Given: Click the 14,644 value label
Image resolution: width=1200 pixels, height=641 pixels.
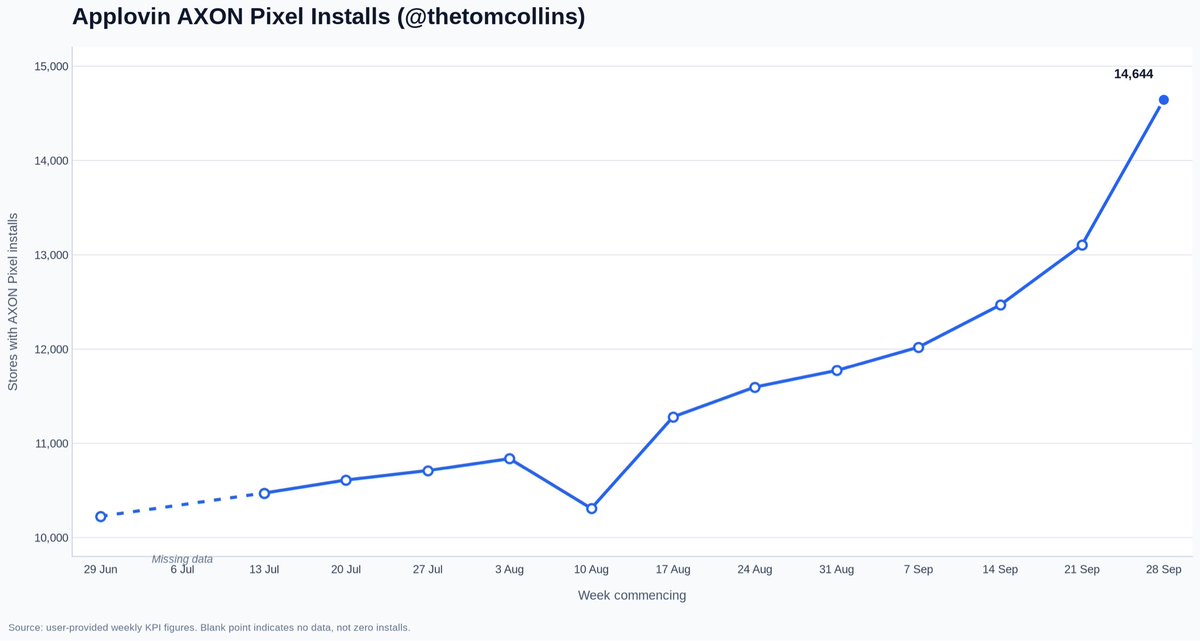Looking at the screenshot, I should (1135, 74).
